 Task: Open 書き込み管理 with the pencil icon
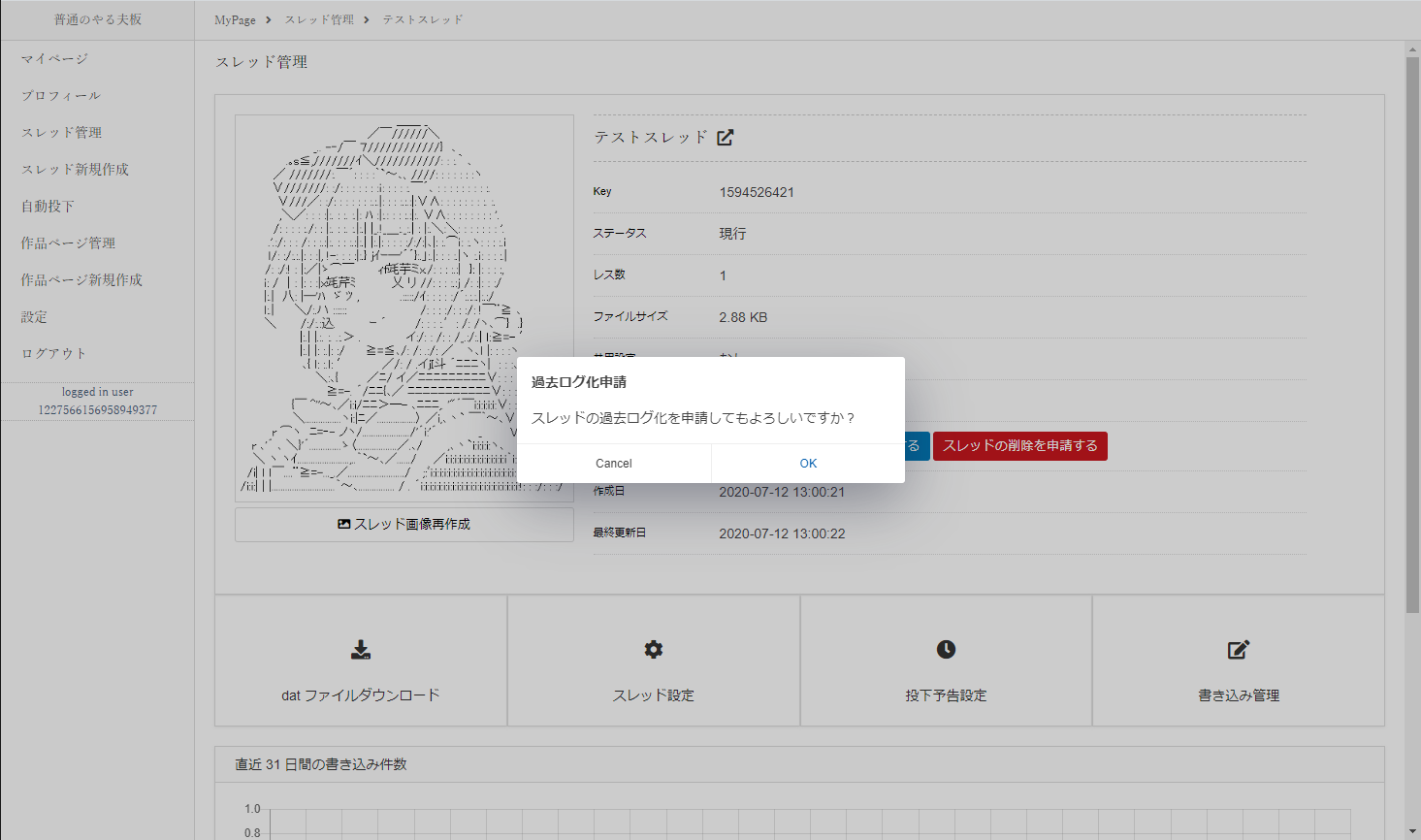point(1238,649)
